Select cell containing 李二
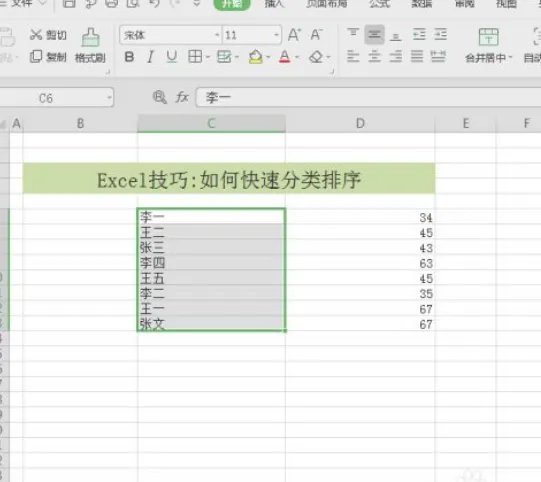This screenshot has width=541, height=482. tap(212, 293)
